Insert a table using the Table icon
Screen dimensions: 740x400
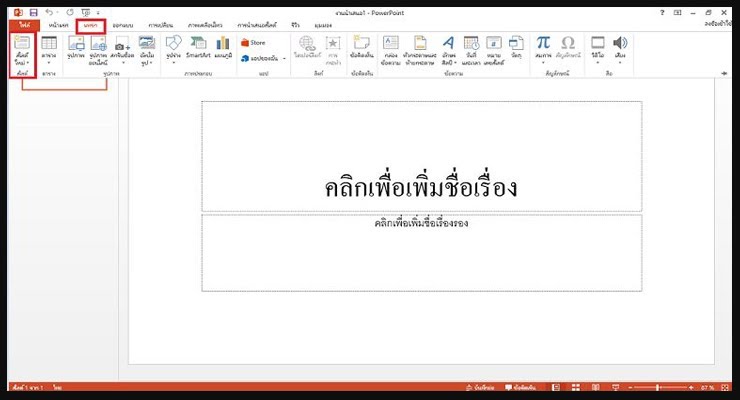click(49, 51)
